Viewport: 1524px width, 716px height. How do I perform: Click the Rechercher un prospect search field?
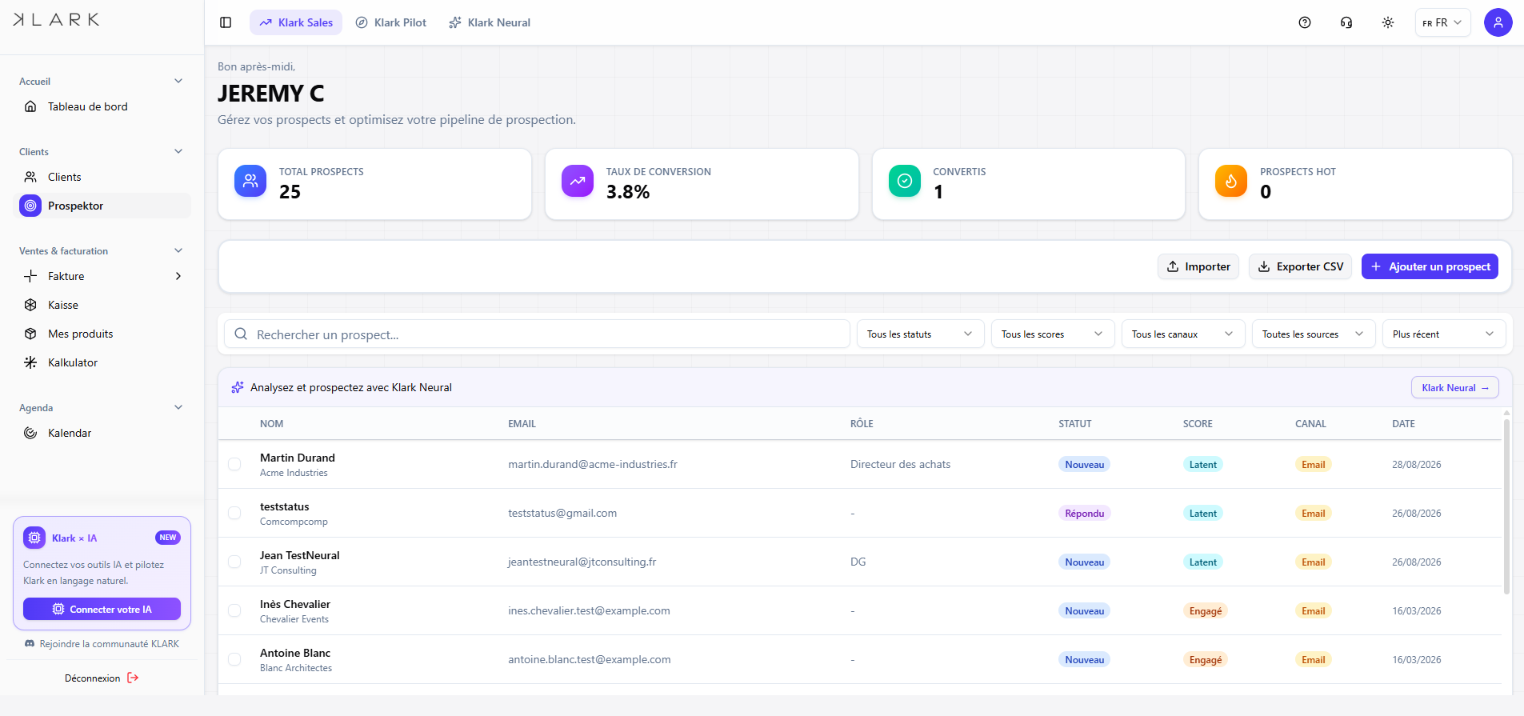point(536,334)
